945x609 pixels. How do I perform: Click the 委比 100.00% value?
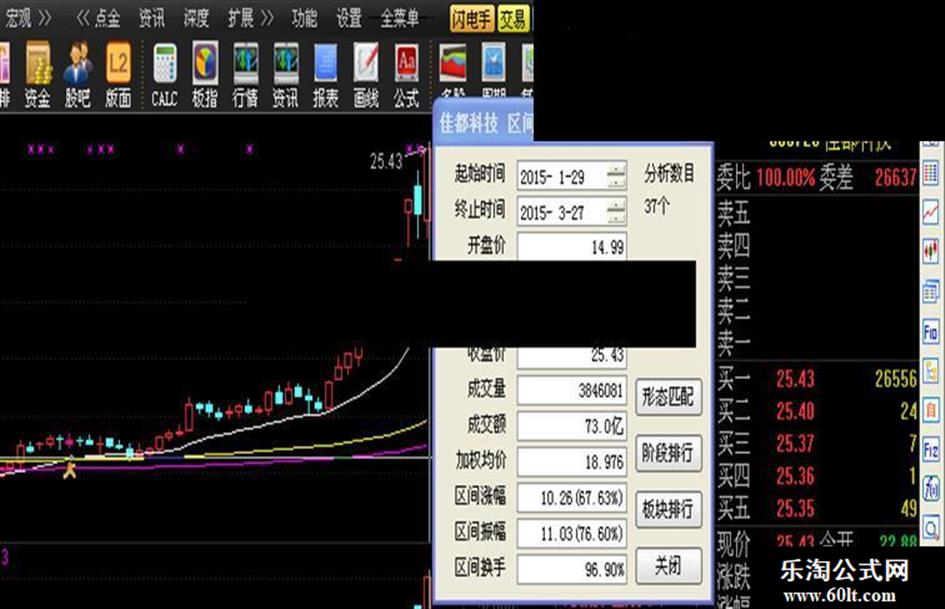pos(785,178)
